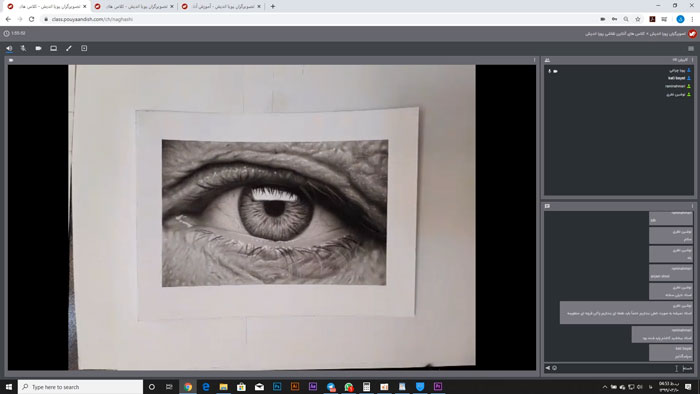700x394 pixels.
Task: Click presenter's camera status icon in users list
Action: click(555, 71)
